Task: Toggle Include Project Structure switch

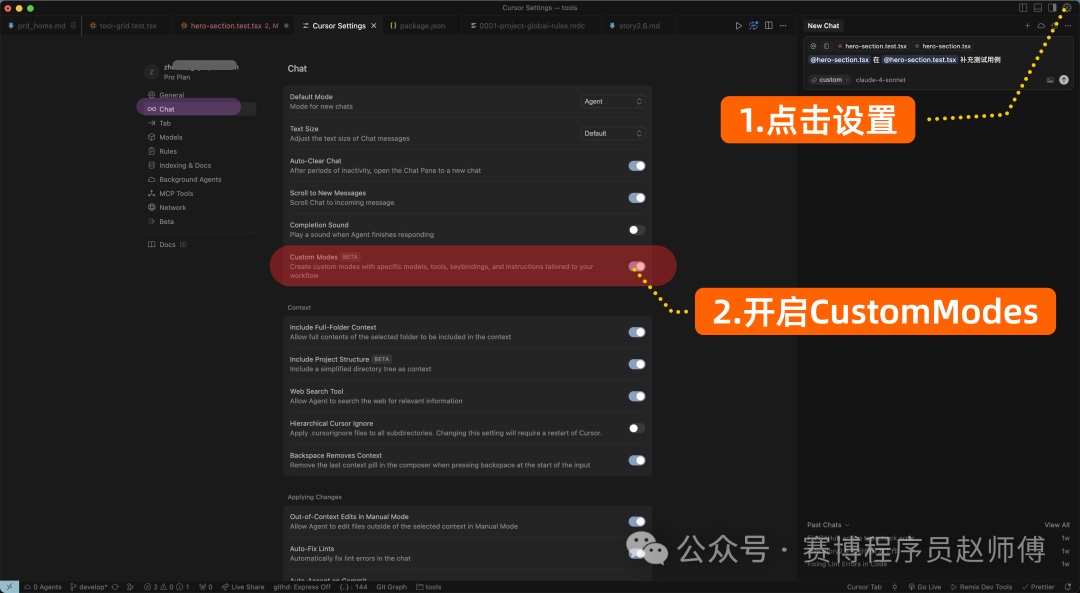Action: pyautogui.click(x=636, y=364)
